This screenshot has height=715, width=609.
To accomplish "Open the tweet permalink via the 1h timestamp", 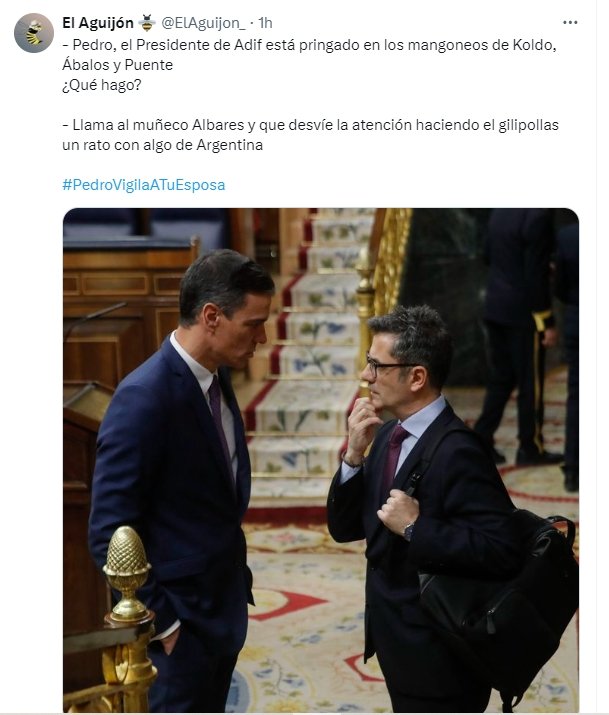I will [265, 22].
